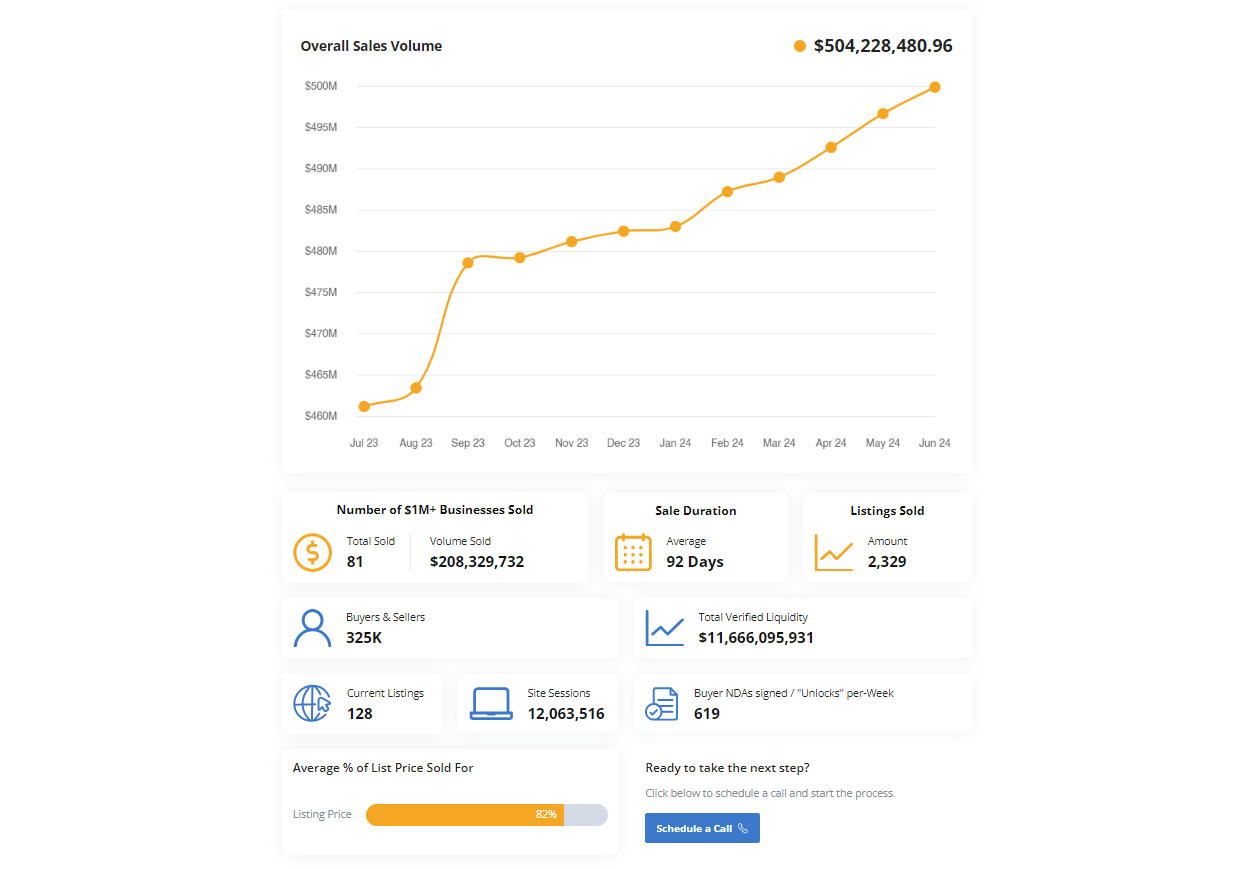Viewport: 1258px width, 869px height.
Task: Click the $208,329,732 Volume Sold value
Action: click(476, 562)
